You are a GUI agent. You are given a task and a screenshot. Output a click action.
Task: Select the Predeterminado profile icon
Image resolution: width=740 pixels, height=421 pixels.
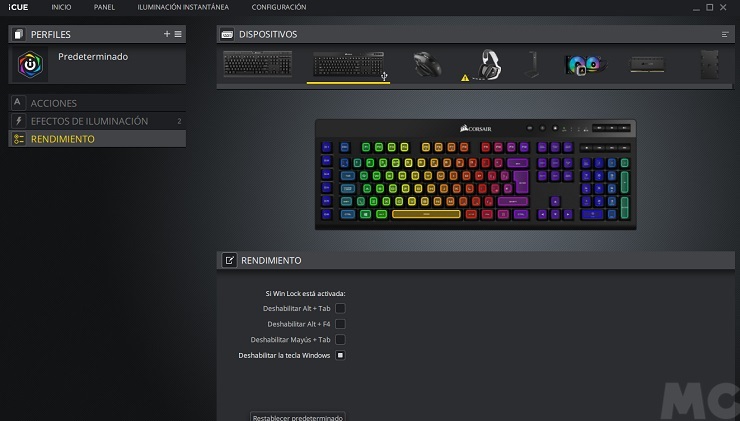pyautogui.click(x=30, y=65)
